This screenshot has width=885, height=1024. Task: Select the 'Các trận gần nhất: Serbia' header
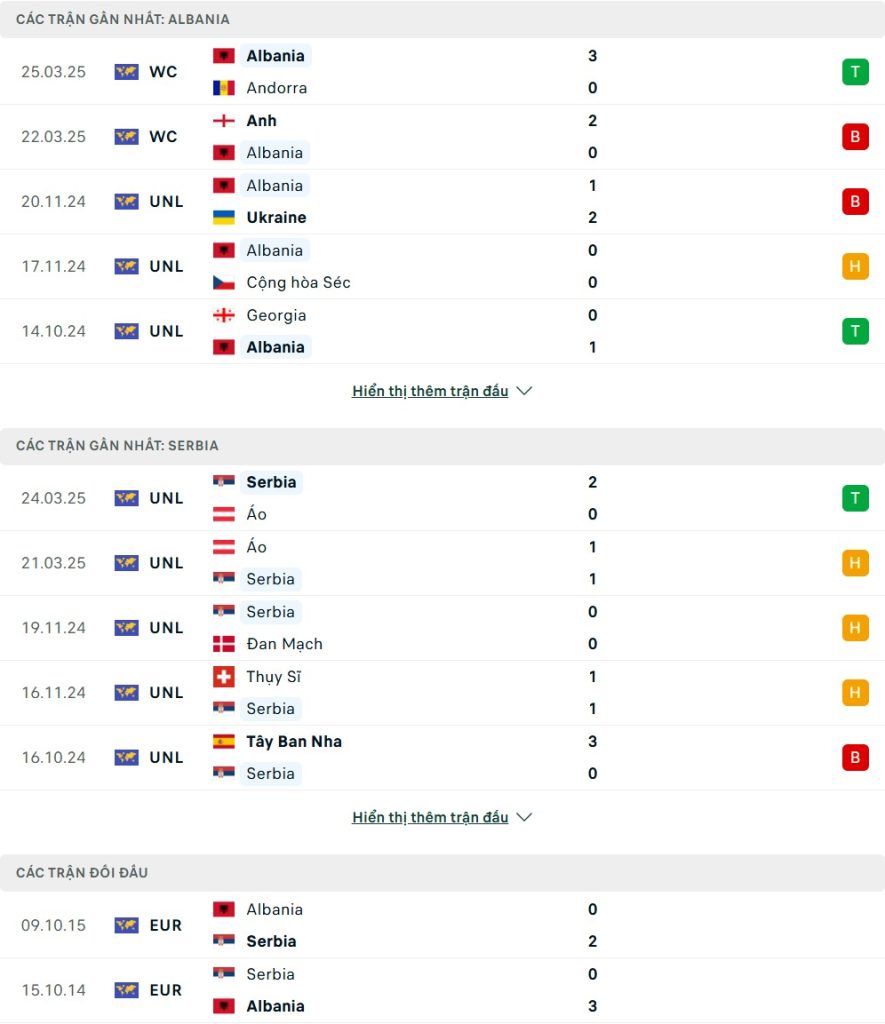(442, 445)
